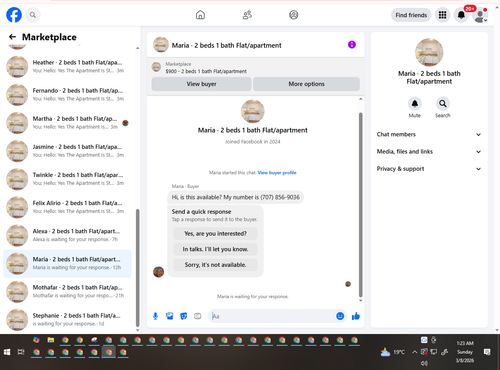Attach a photo file icon
The height and width of the screenshot is (370, 500).
[x=170, y=316]
